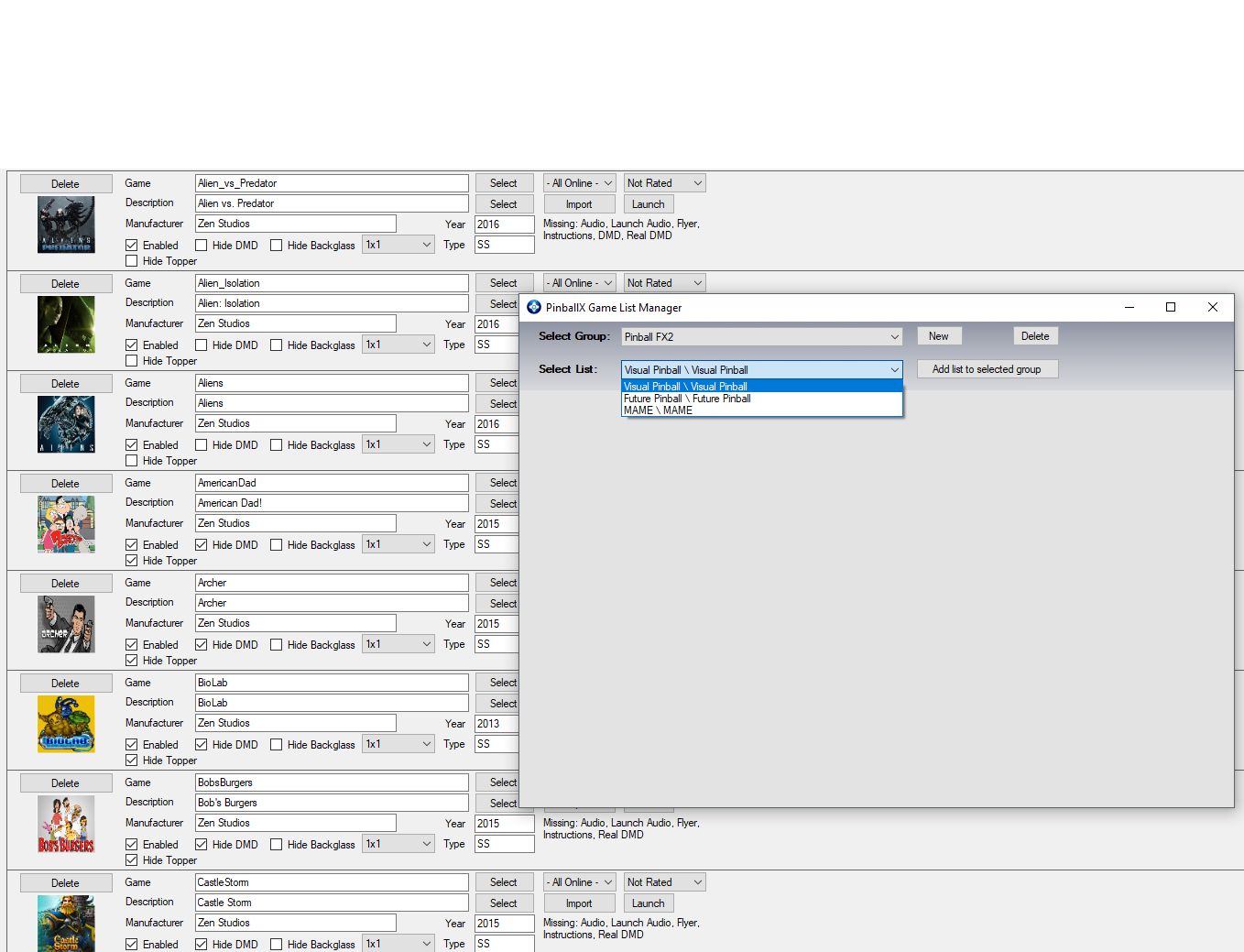Delete the BioLab game entry
Image resolution: width=1244 pixels, height=952 pixels.
coord(66,684)
